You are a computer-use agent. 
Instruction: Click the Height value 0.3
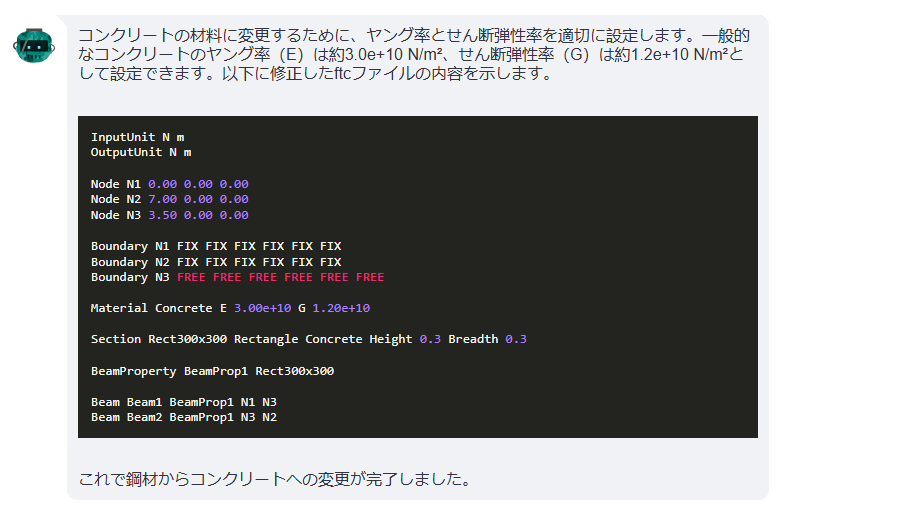430,339
